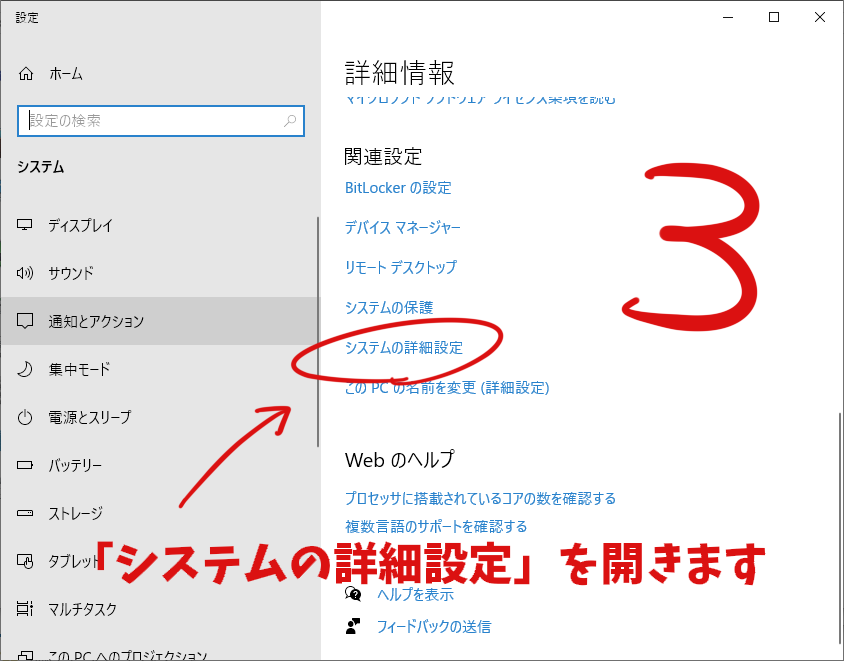The width and height of the screenshot is (844, 661).
Task: Click the Home icon in sidebar
Action: pyautogui.click(x=26, y=74)
